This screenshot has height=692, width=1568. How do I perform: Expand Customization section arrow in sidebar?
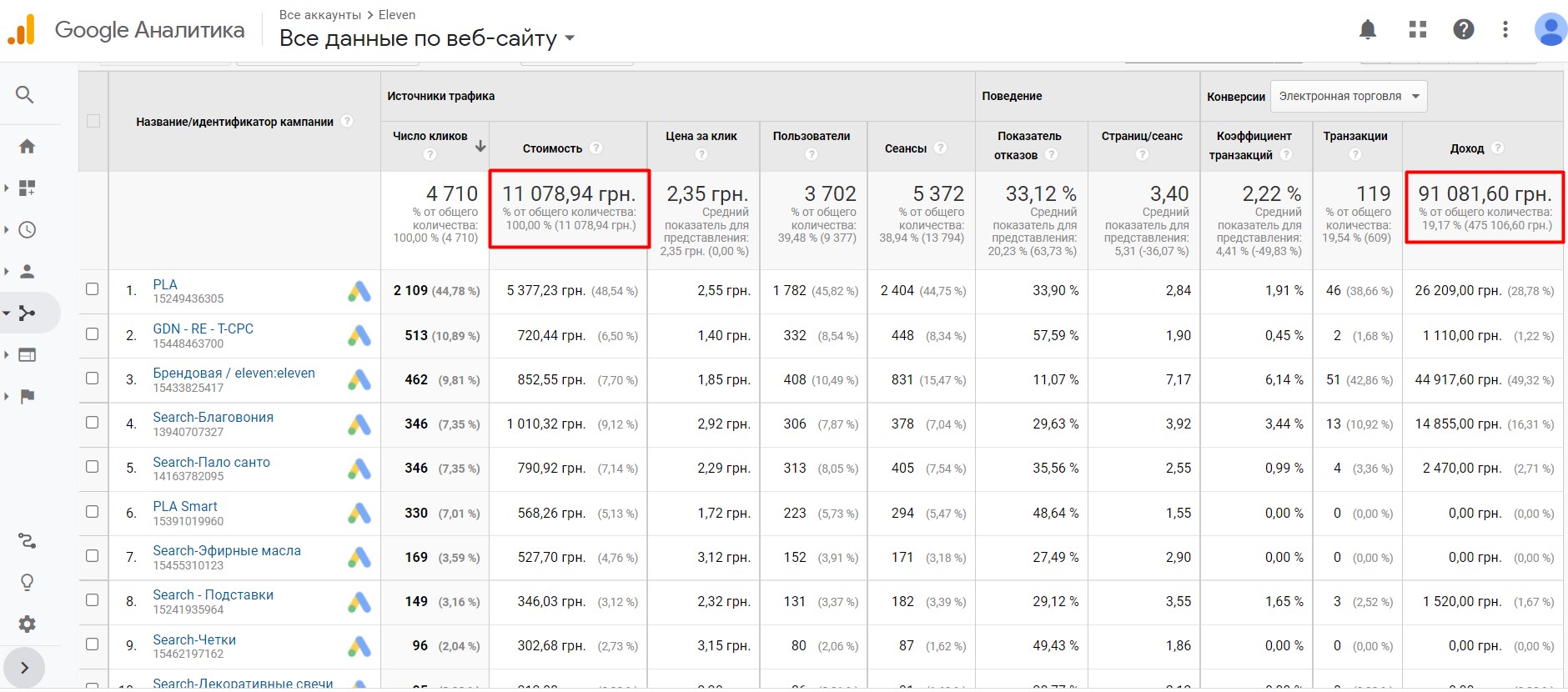[x=7, y=188]
